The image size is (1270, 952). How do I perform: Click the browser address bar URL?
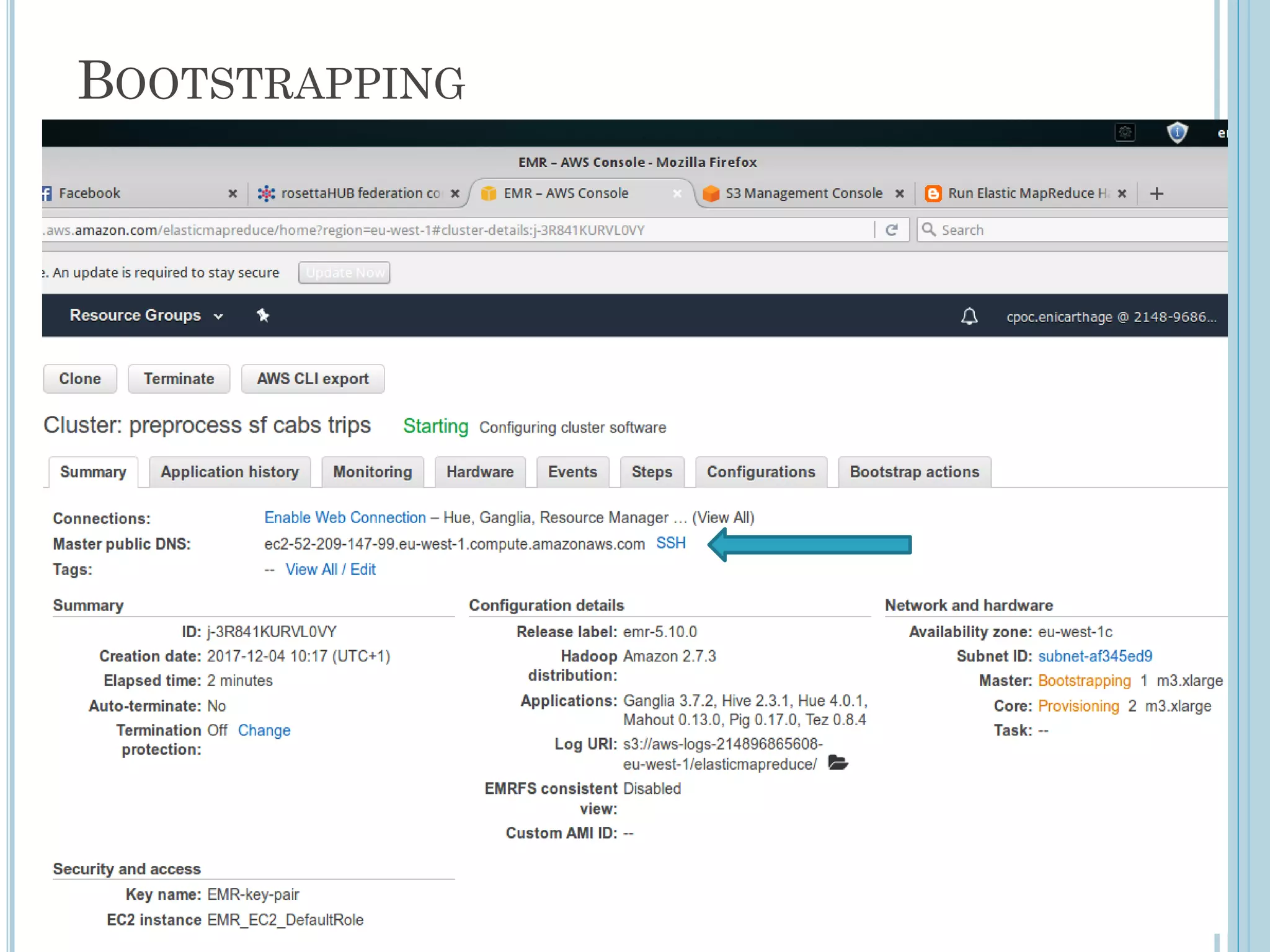[x=458, y=230]
